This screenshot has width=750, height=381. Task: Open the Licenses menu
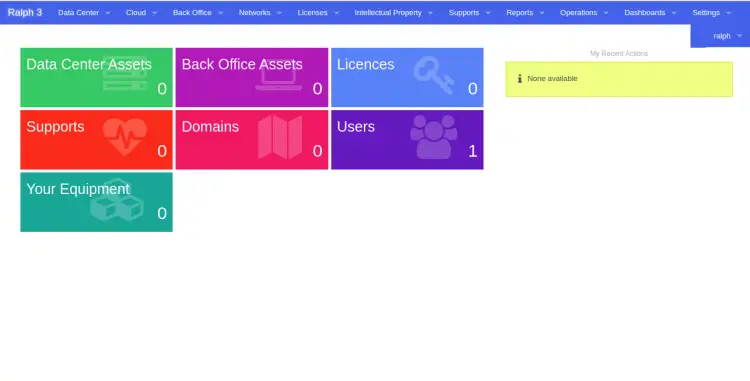pos(318,12)
